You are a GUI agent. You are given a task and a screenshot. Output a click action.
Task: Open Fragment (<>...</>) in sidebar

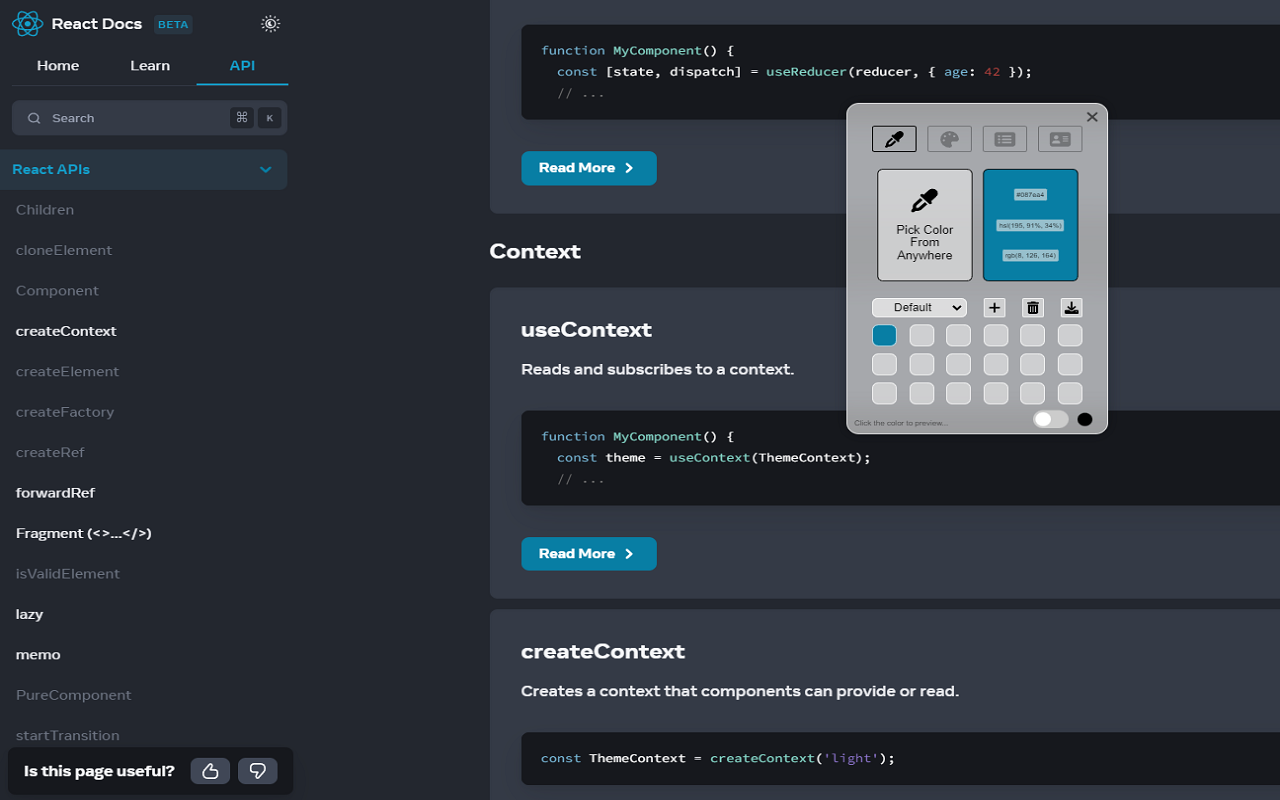click(84, 533)
